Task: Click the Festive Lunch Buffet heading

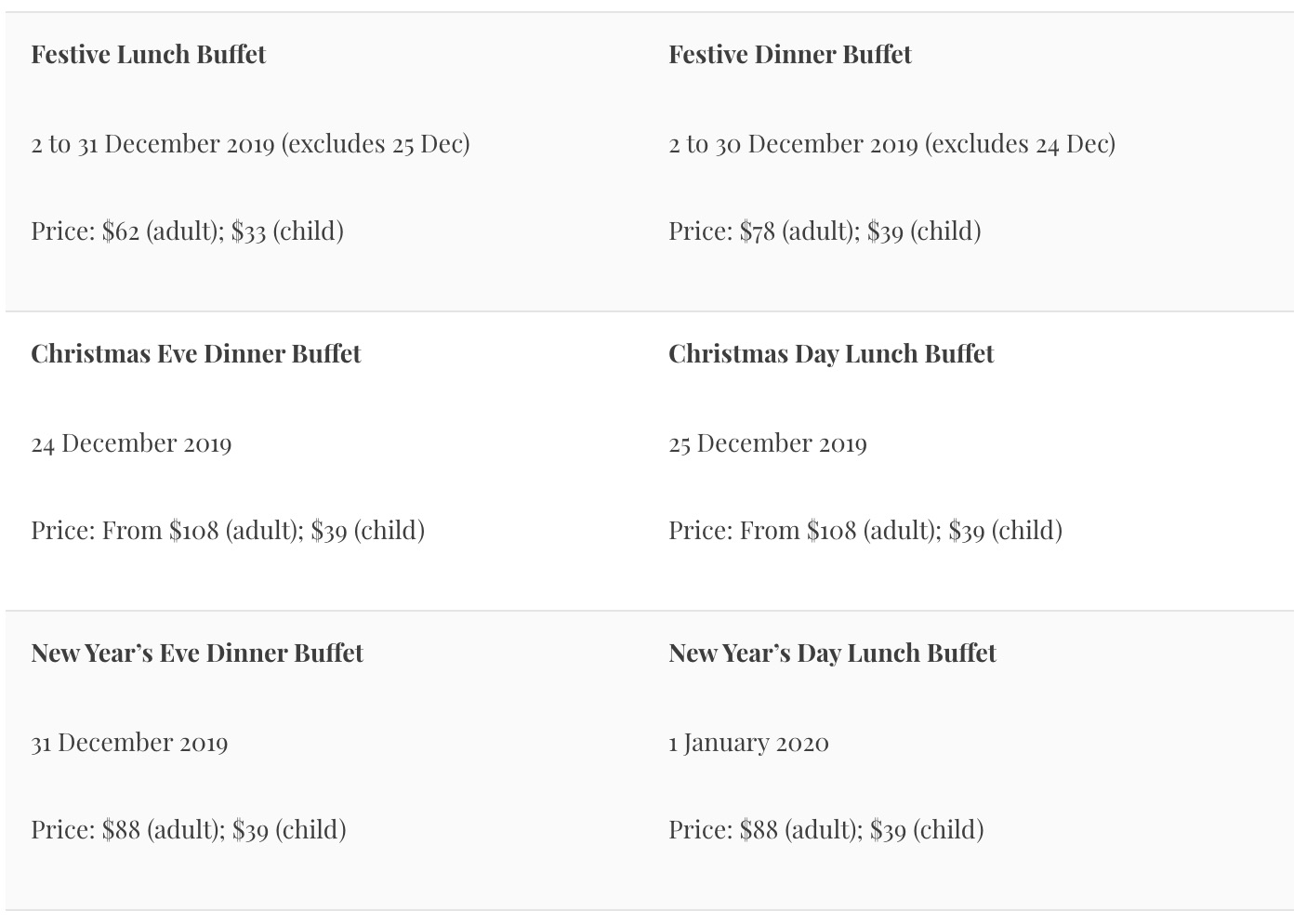Action: tap(148, 54)
